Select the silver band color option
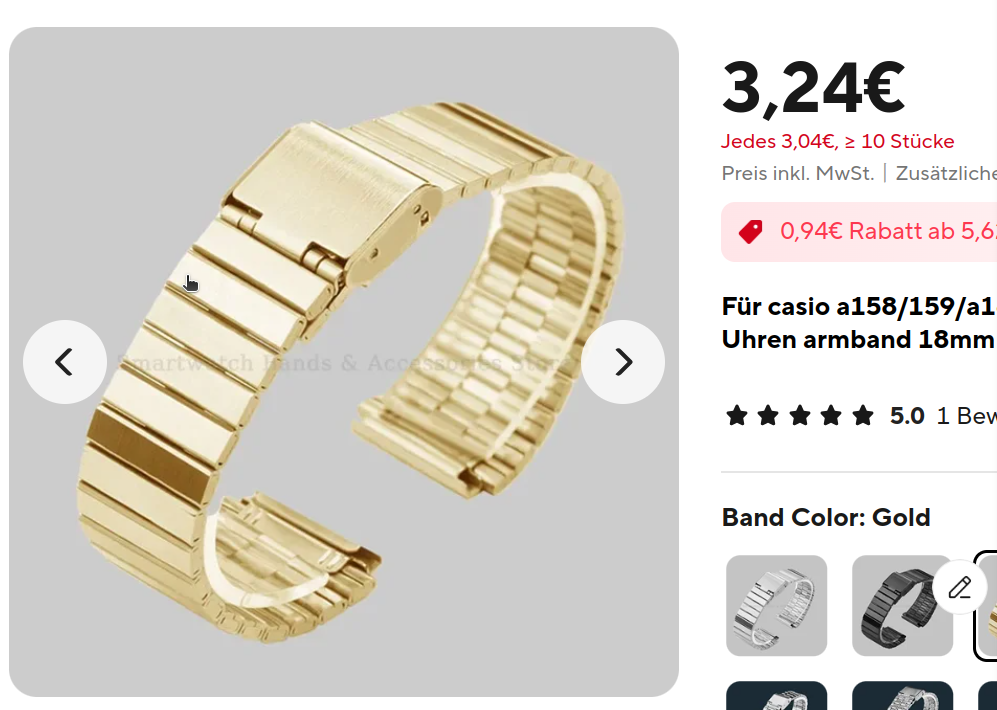The width and height of the screenshot is (997, 710). [x=776, y=605]
